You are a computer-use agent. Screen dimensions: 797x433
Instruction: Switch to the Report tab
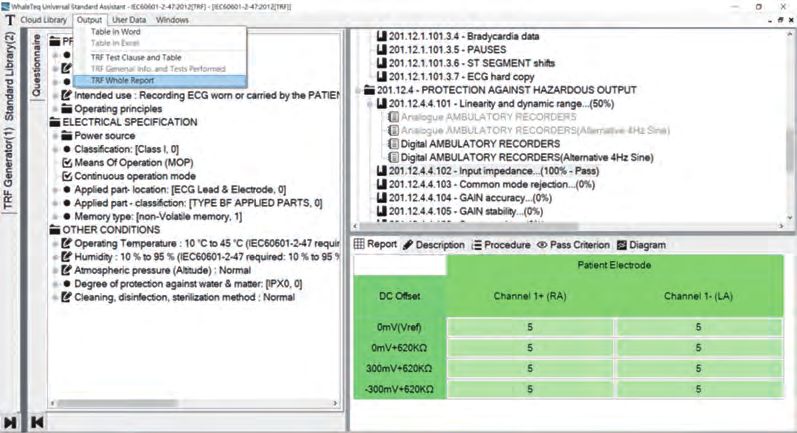coord(376,244)
